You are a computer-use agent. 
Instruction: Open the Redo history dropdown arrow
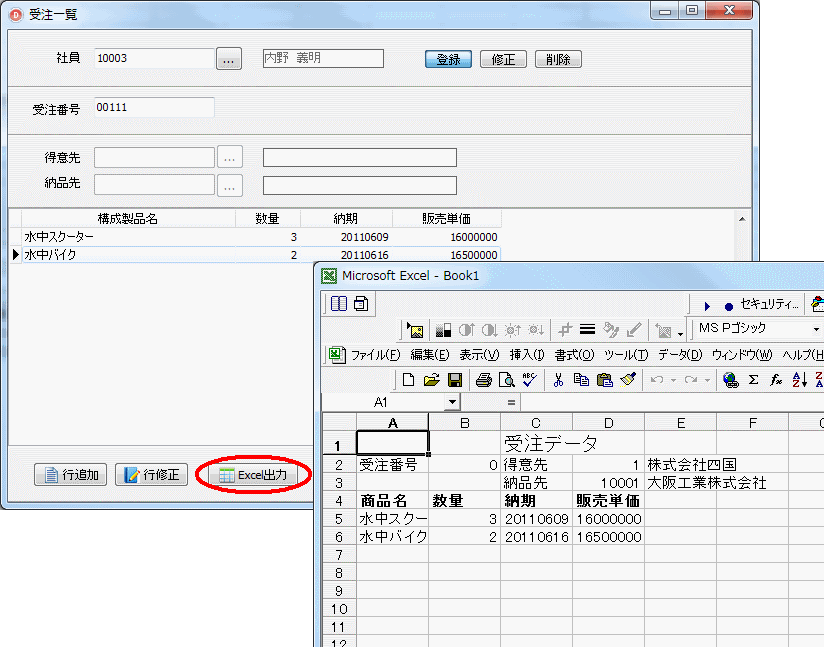click(x=707, y=380)
